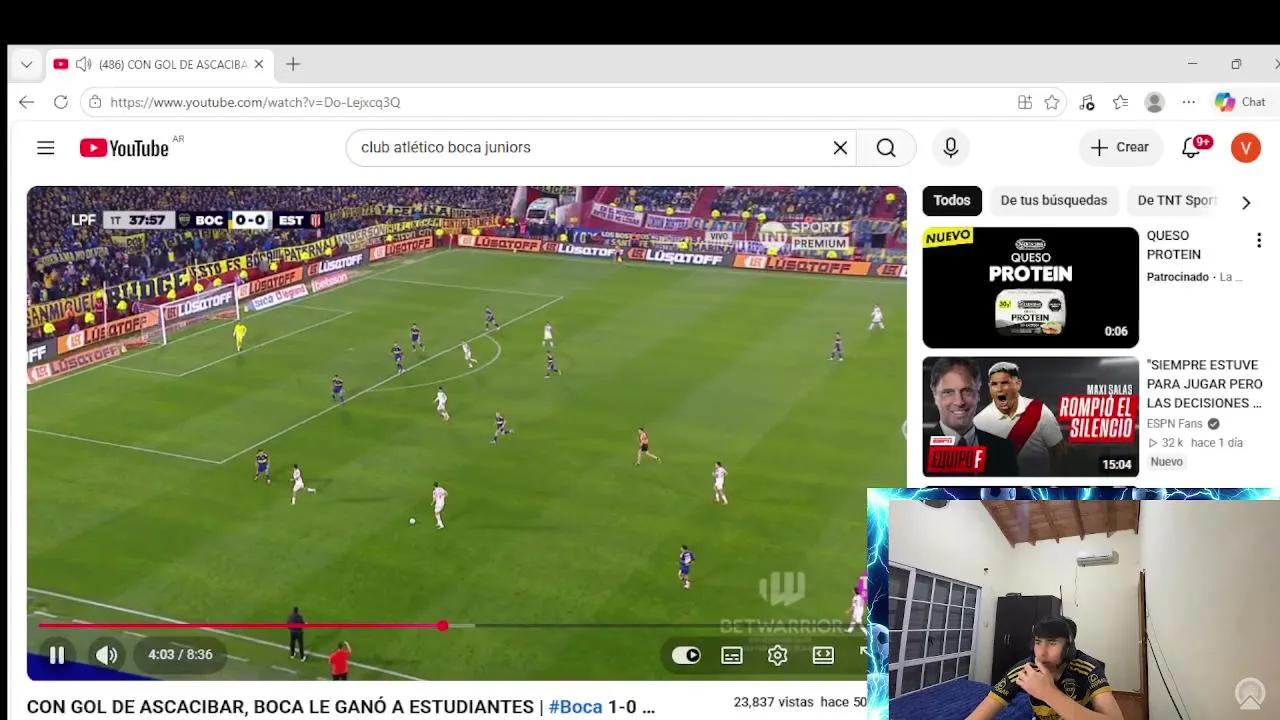The width and height of the screenshot is (1280, 720).
Task: Open the Copilot Chat sidebar
Action: [x=1240, y=102]
